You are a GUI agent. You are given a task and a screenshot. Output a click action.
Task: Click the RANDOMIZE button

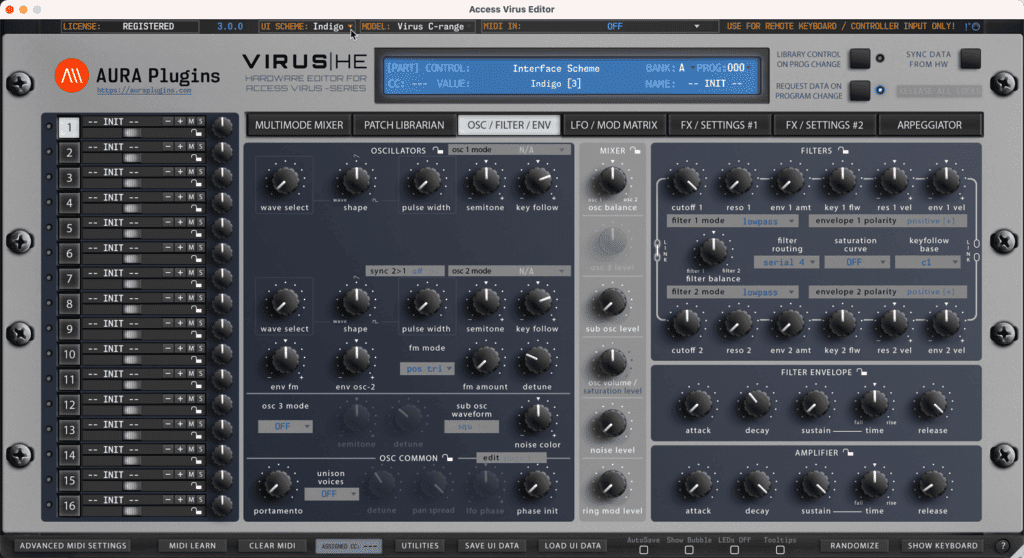[854, 546]
